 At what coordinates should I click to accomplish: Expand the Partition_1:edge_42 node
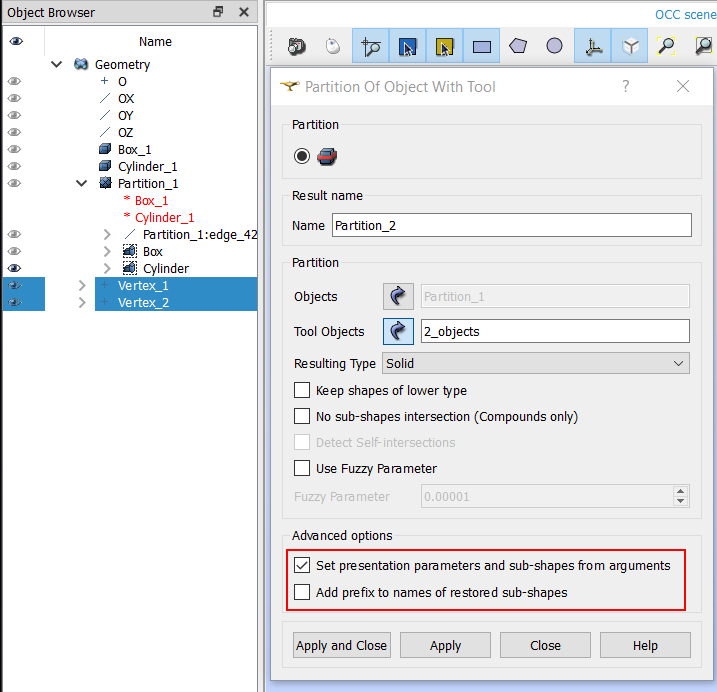(107, 234)
